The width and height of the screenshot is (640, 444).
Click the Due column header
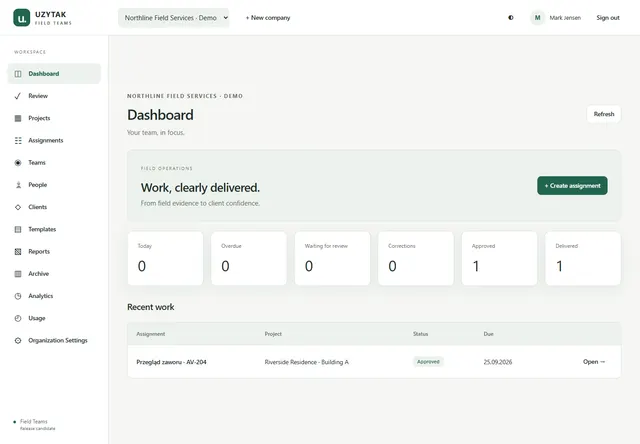(x=489, y=334)
